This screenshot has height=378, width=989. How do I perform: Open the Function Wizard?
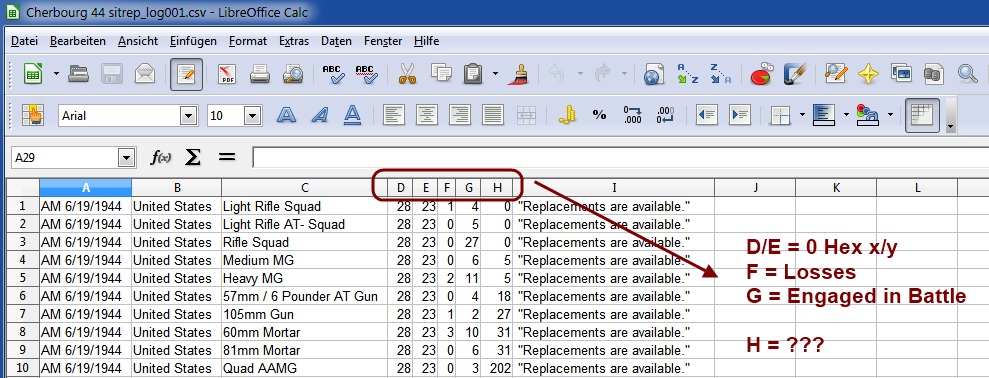[161, 158]
